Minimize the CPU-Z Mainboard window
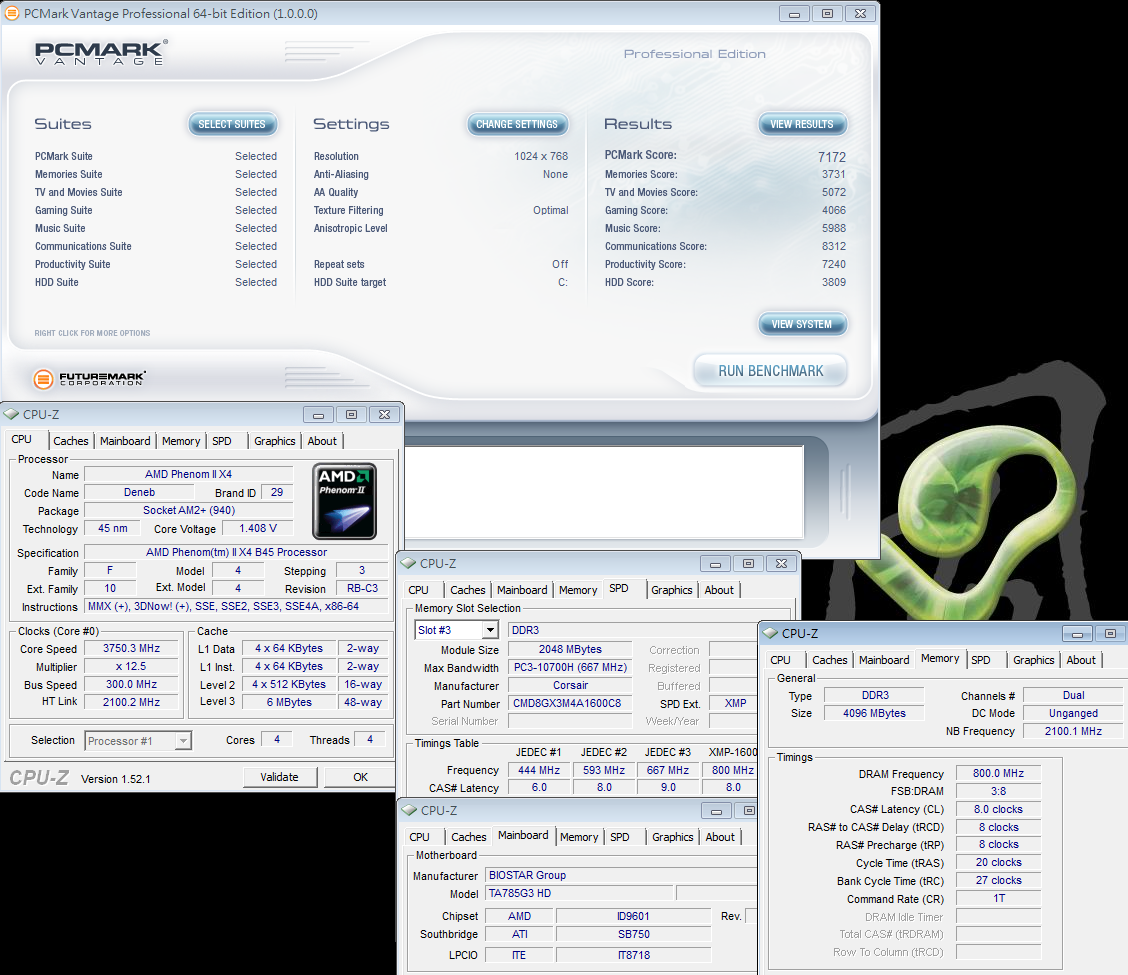 [x=716, y=810]
